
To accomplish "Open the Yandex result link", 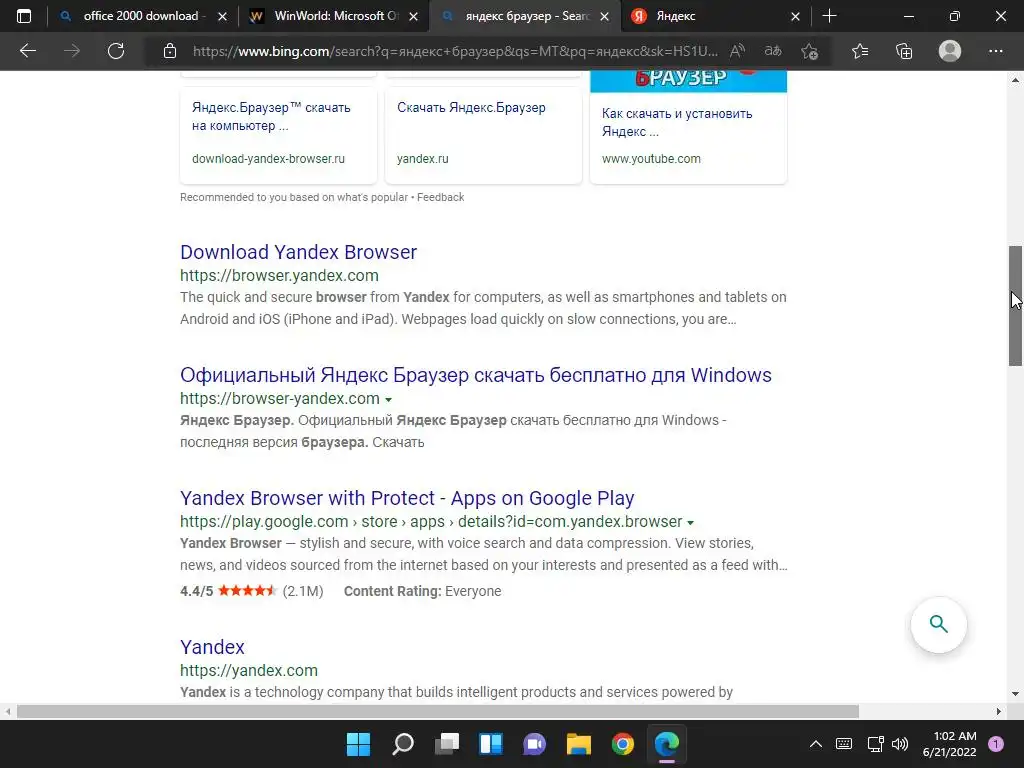I will tap(212, 647).
